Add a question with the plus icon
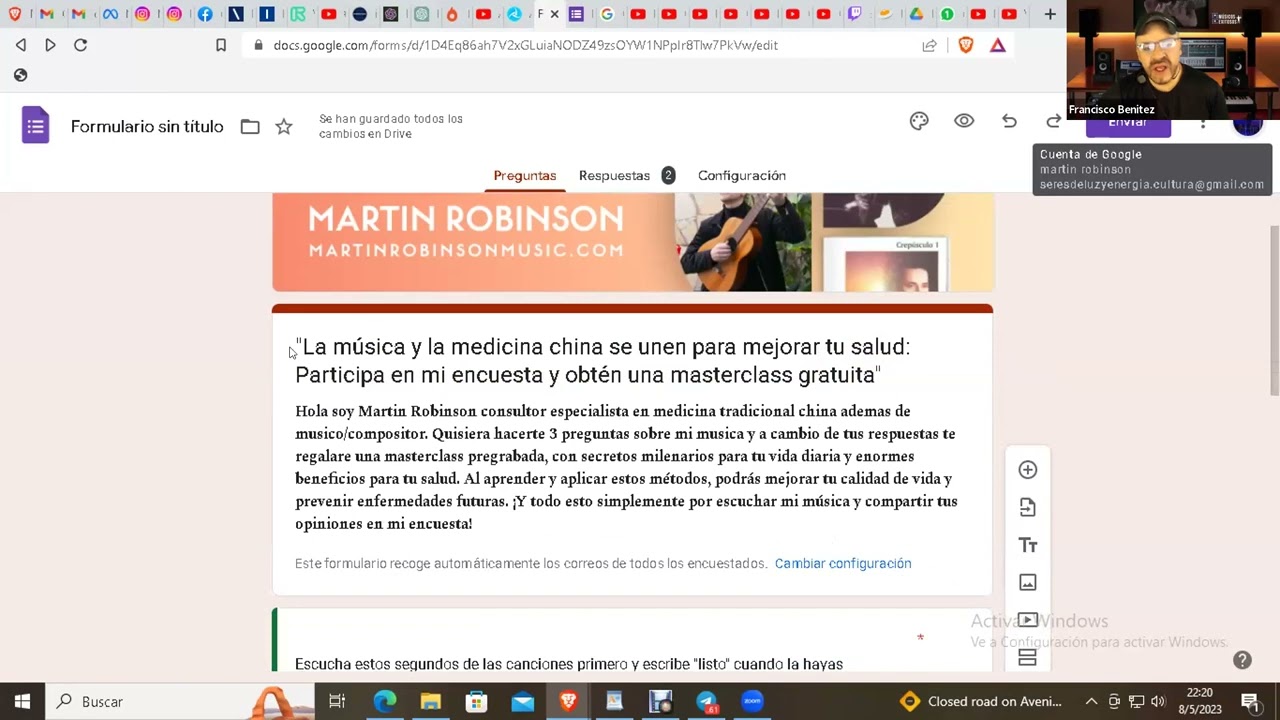The height and width of the screenshot is (720, 1280). [x=1027, y=470]
